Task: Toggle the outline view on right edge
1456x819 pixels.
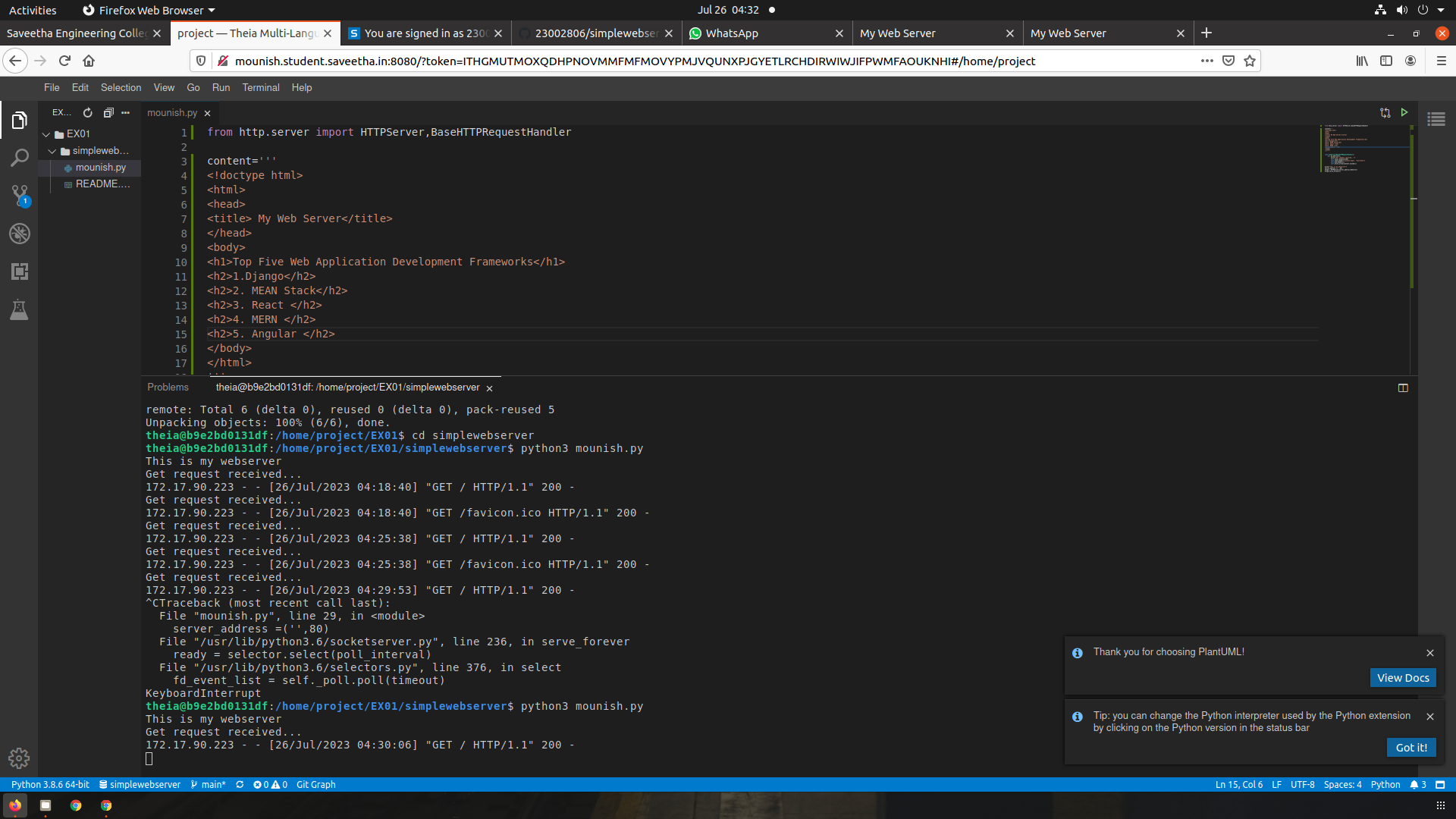Action: point(1436,119)
